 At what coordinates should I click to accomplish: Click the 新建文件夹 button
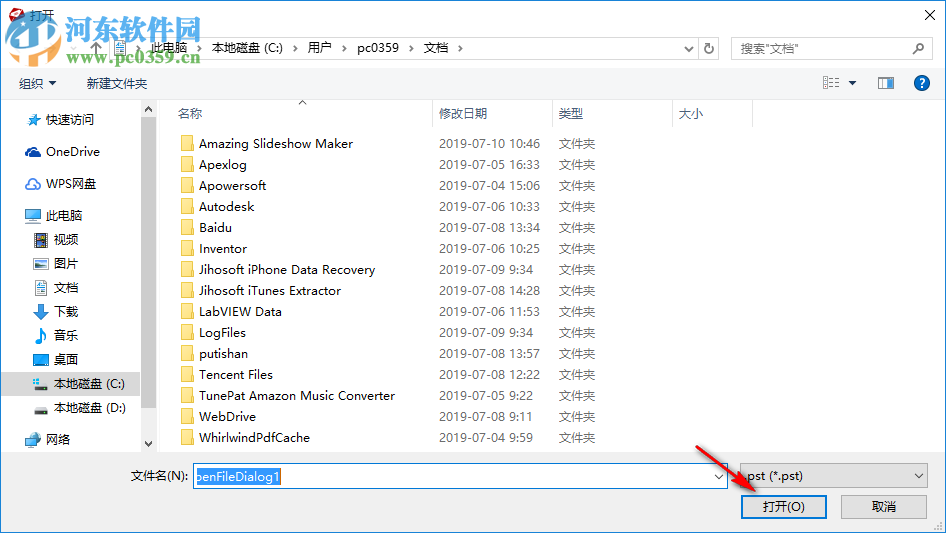pos(116,83)
